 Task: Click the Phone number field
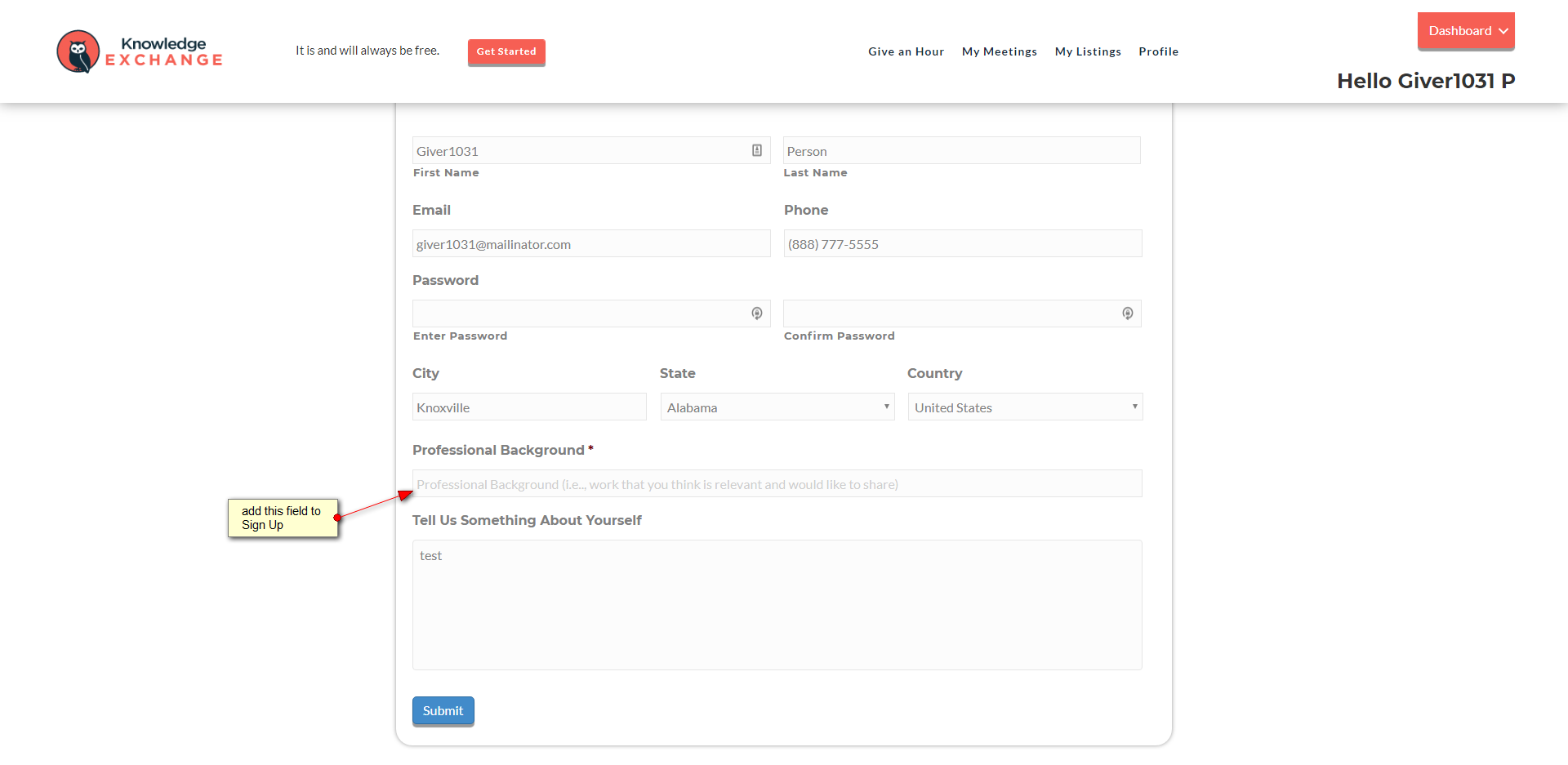pyautogui.click(x=962, y=244)
